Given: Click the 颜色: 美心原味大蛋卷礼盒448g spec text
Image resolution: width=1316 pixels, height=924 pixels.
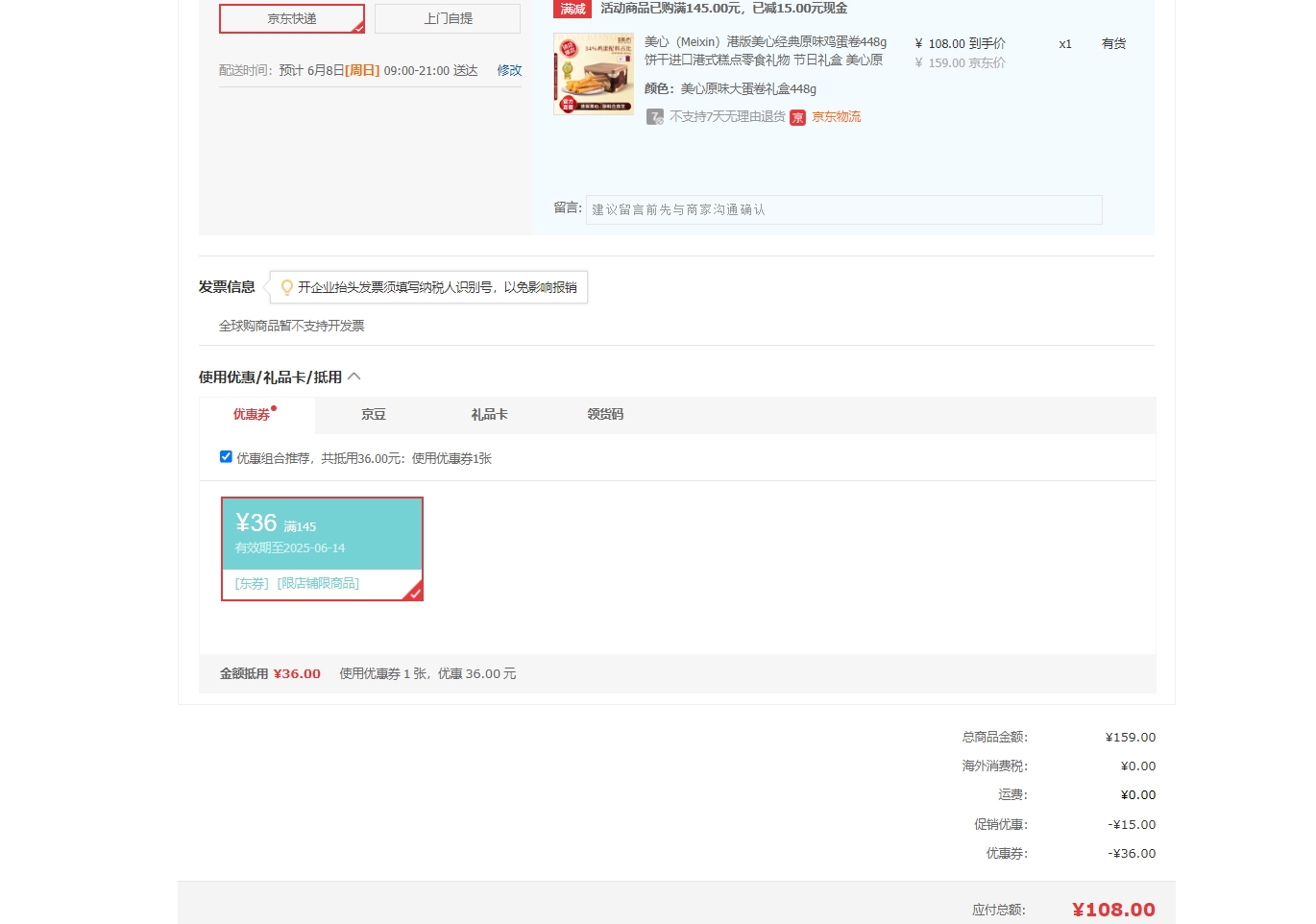Looking at the screenshot, I should [730, 89].
